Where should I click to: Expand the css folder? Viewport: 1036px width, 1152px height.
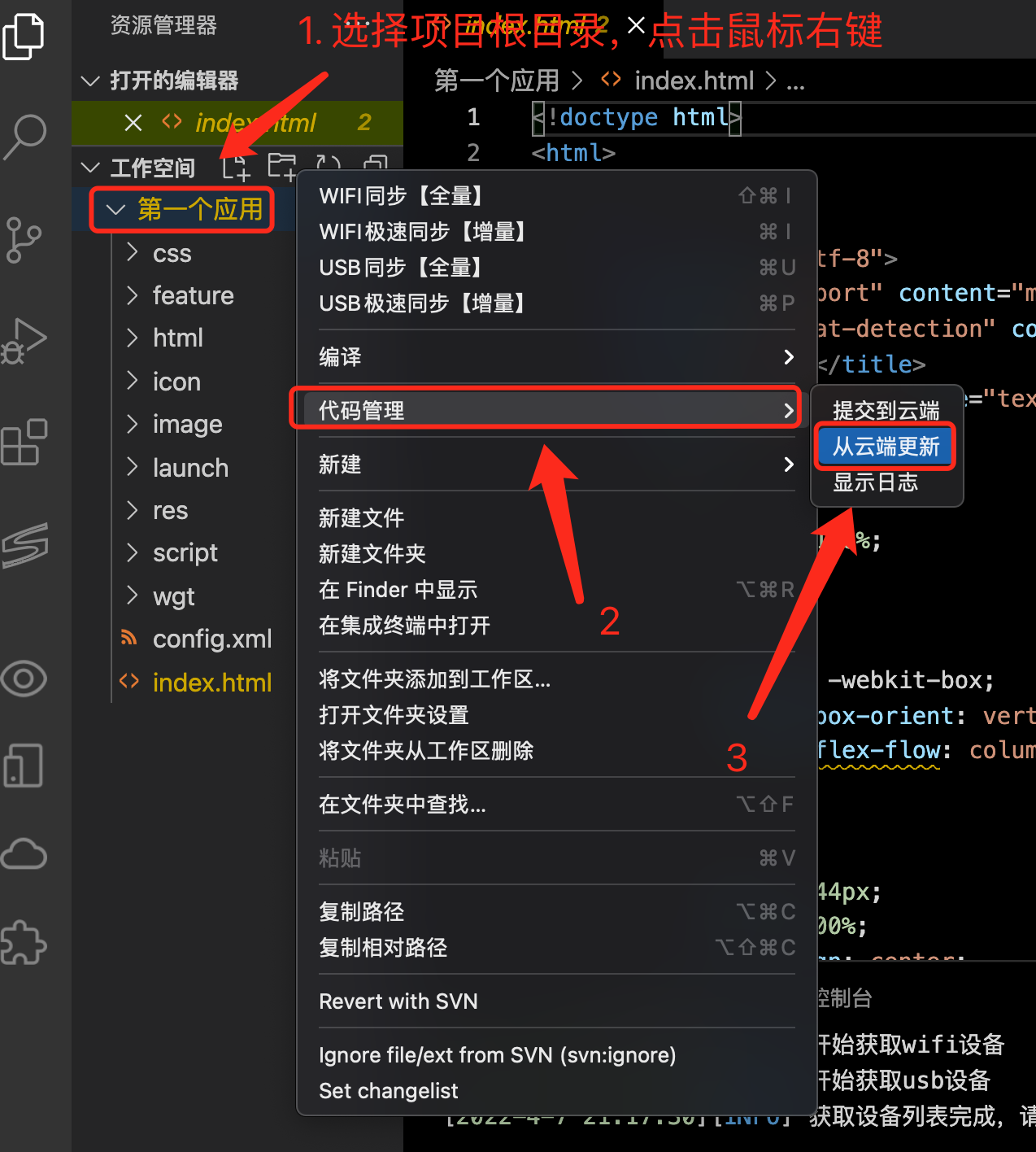(133, 252)
